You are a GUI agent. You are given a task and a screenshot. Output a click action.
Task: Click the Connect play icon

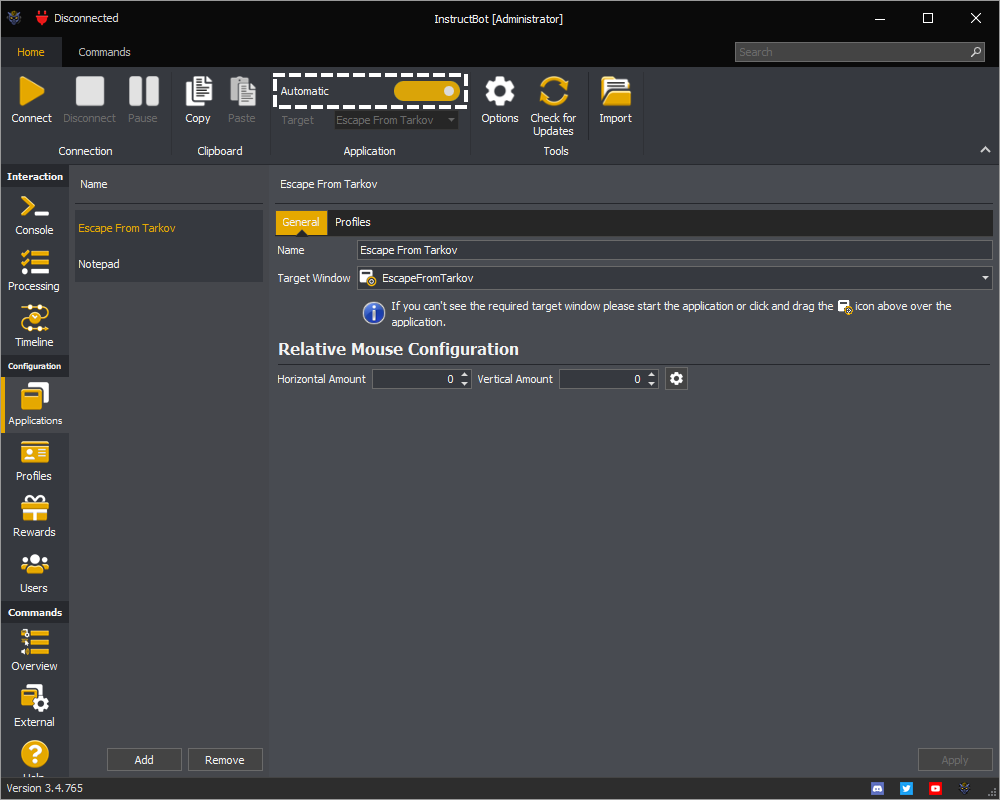point(31,91)
